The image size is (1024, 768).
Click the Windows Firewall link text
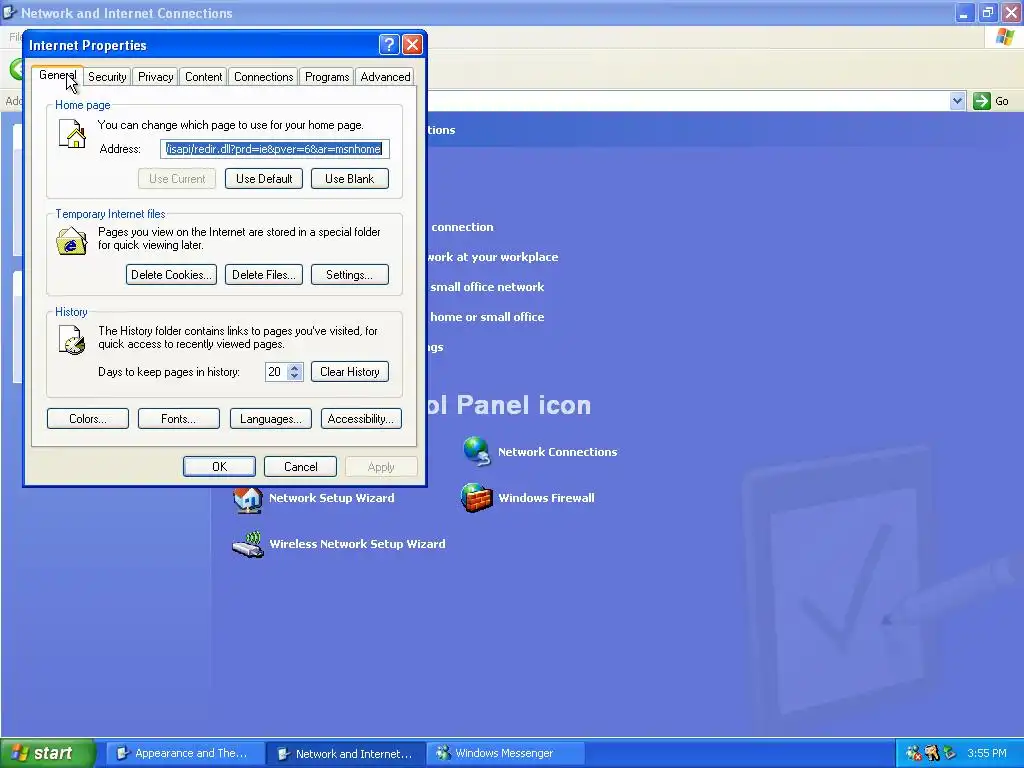pyautogui.click(x=547, y=498)
